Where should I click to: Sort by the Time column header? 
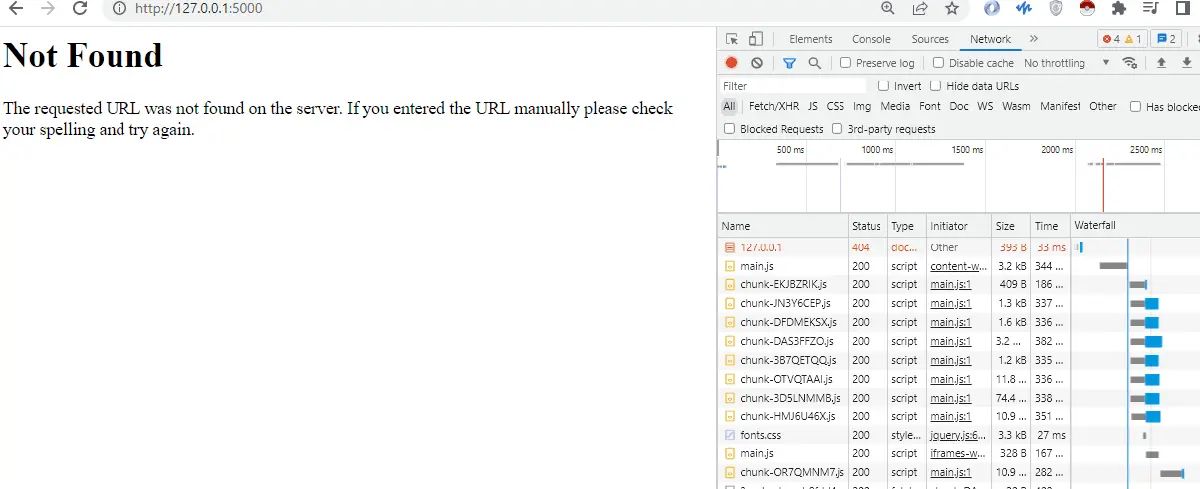[x=1049, y=226]
